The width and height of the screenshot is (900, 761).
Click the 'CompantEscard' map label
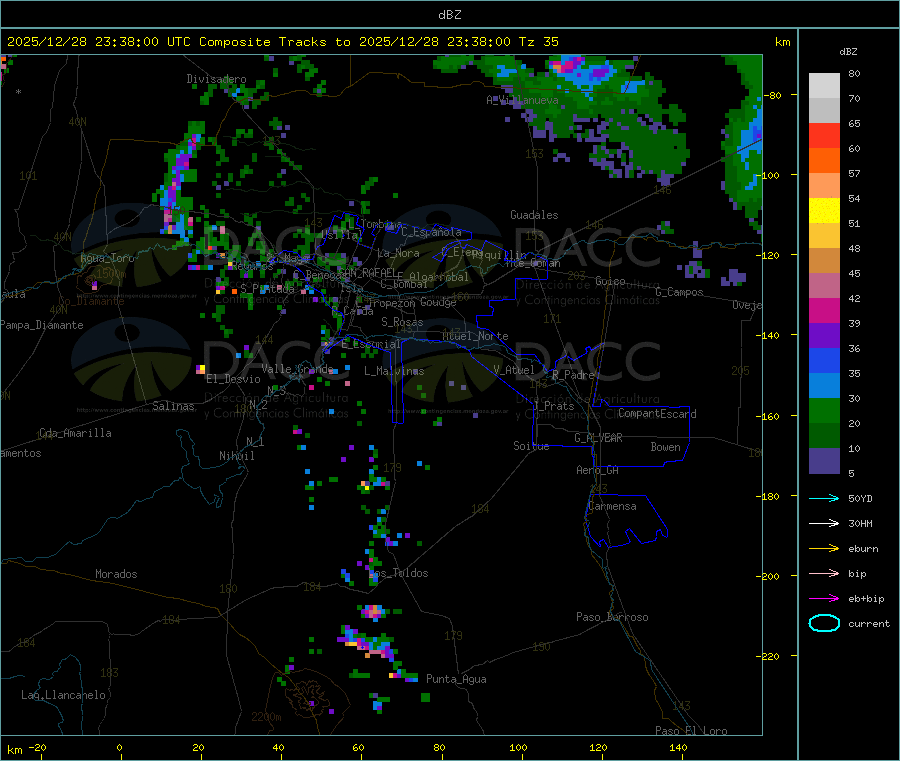pos(657,414)
